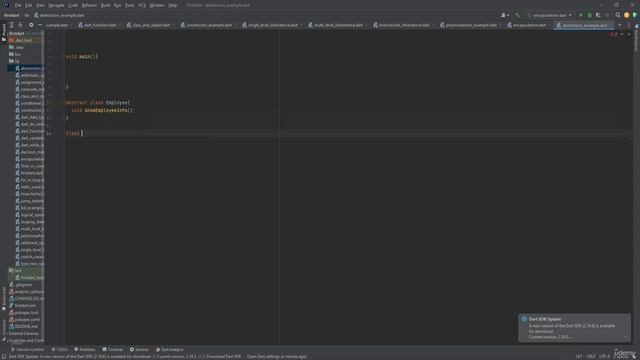Click the Search Everywhere magnifier icon
The height and width of the screenshot is (360, 640).
coord(618,15)
